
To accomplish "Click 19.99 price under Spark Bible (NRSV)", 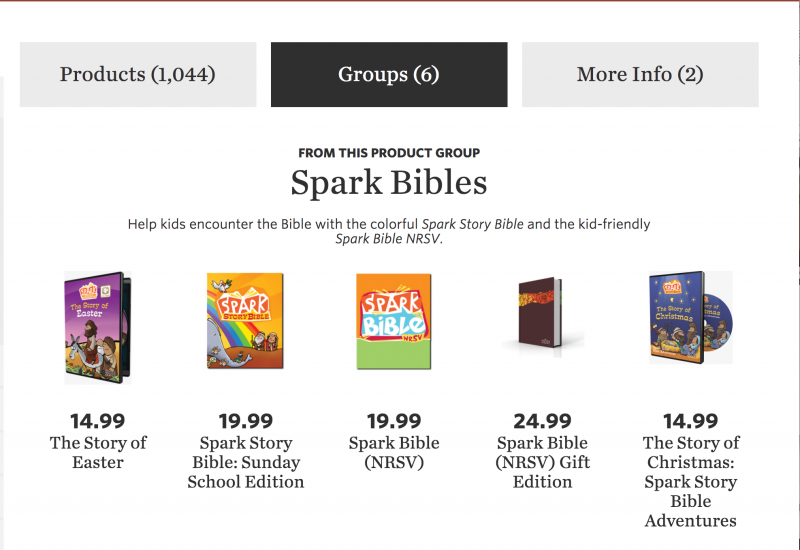I will click(394, 421).
